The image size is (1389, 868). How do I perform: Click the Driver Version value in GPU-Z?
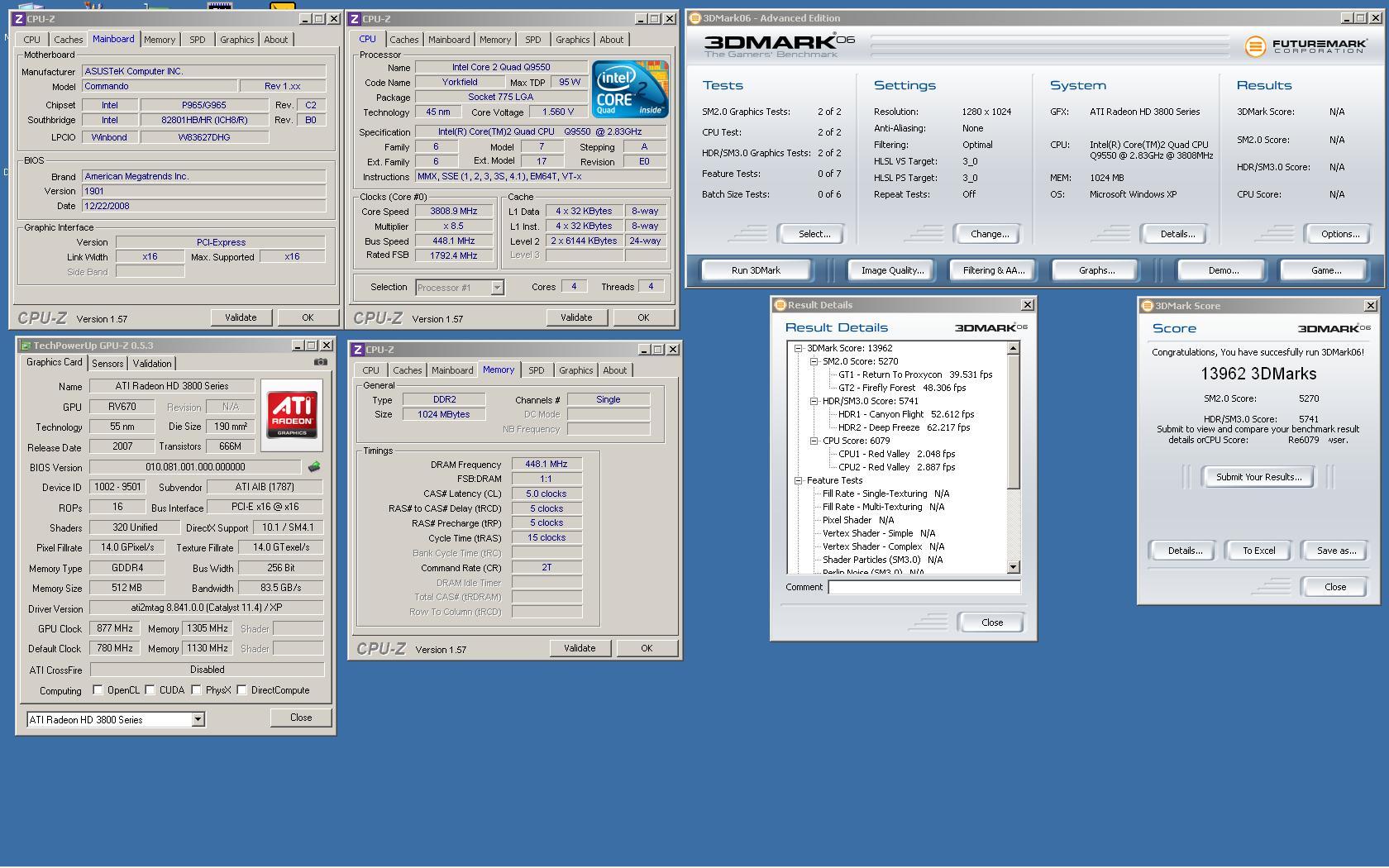tap(207, 608)
